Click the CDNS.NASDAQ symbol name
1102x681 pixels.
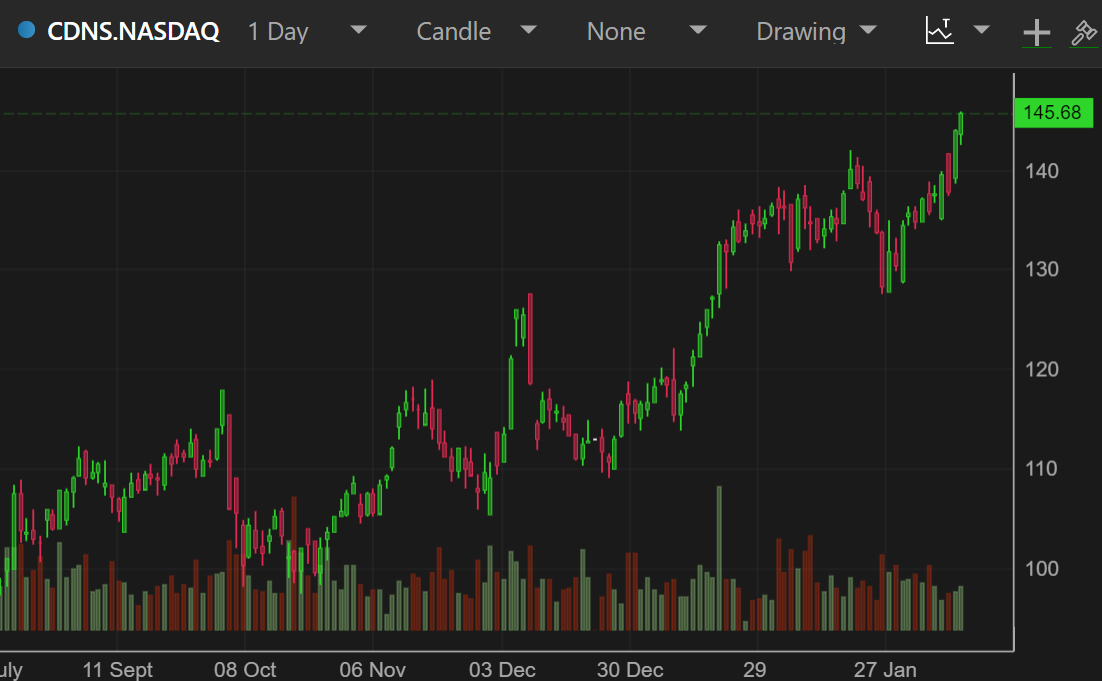(x=133, y=31)
